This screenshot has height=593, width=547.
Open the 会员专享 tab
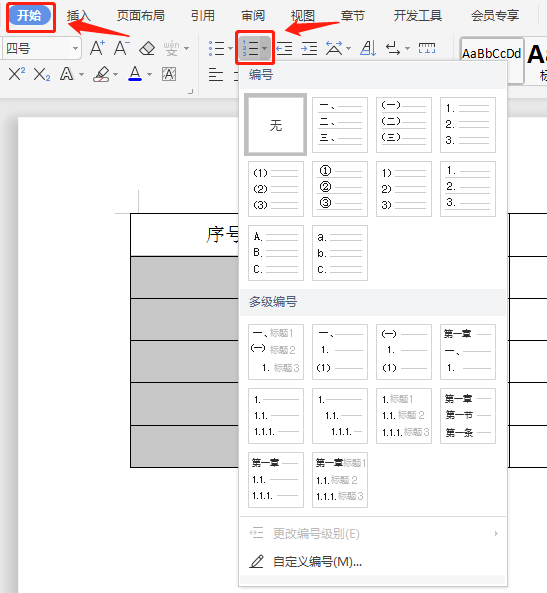pos(495,16)
